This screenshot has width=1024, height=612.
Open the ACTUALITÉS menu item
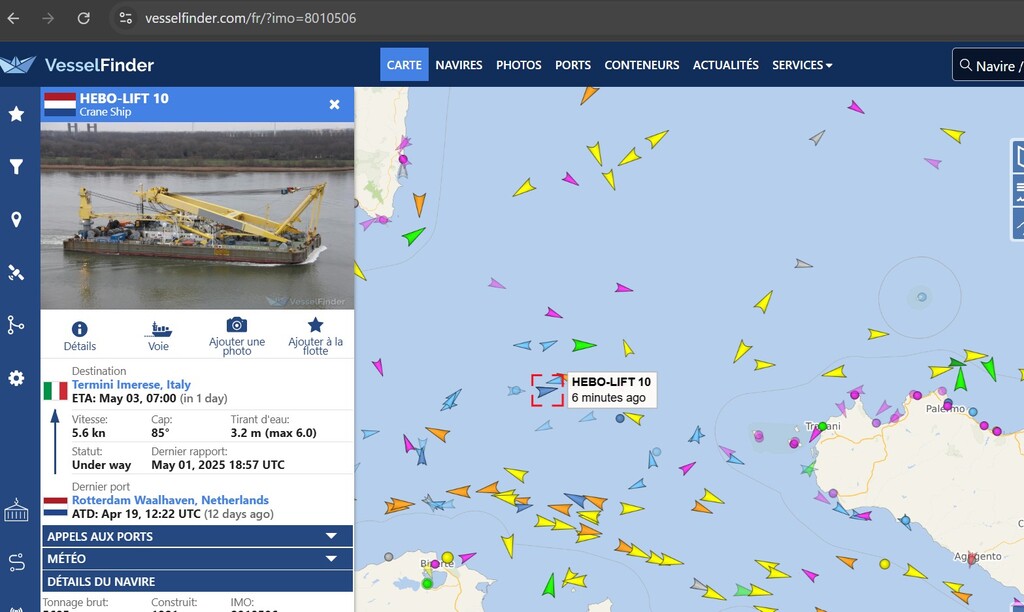[726, 65]
